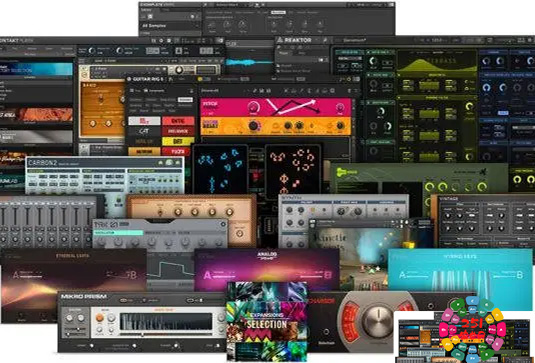Open TRK-01 settings gear icon
The image size is (535, 363).
tap(223, 224)
